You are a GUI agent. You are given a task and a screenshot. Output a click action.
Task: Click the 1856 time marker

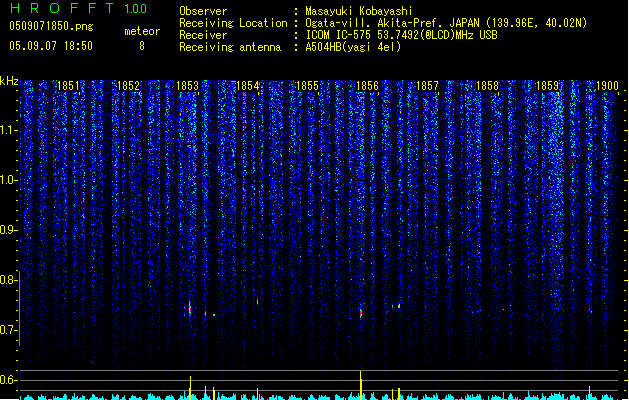367,86
